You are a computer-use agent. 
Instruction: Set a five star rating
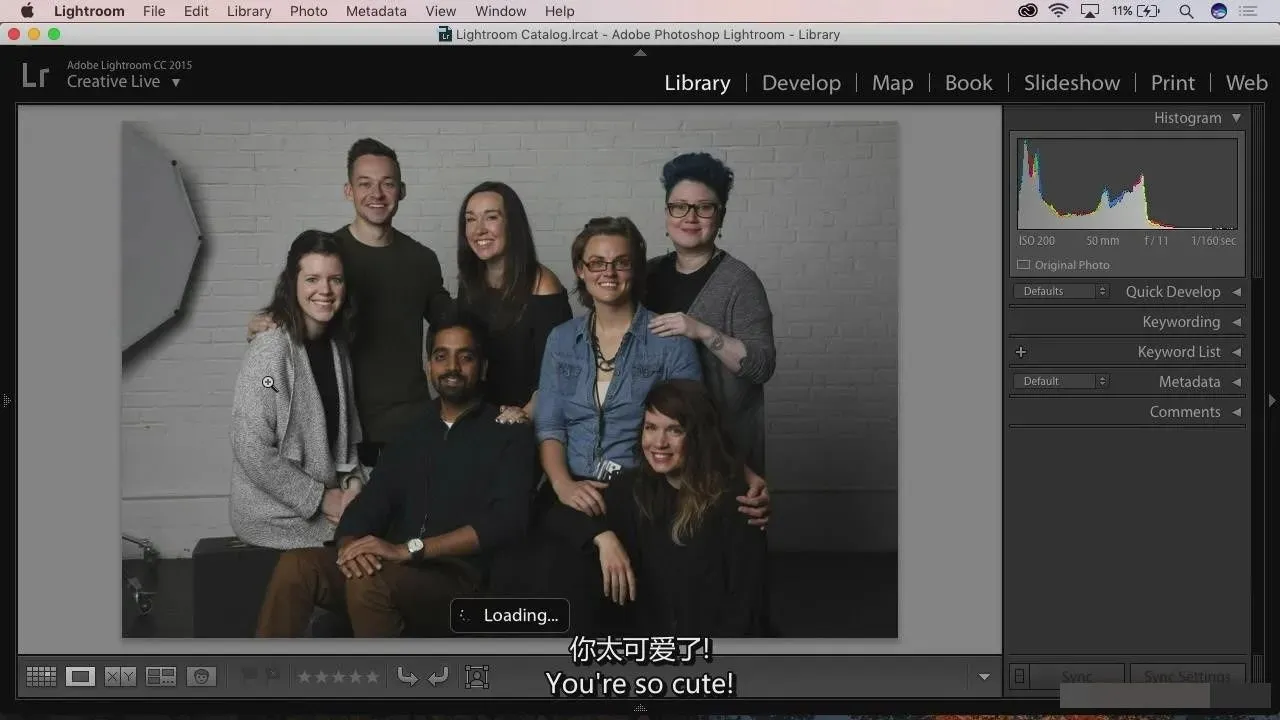click(x=372, y=677)
